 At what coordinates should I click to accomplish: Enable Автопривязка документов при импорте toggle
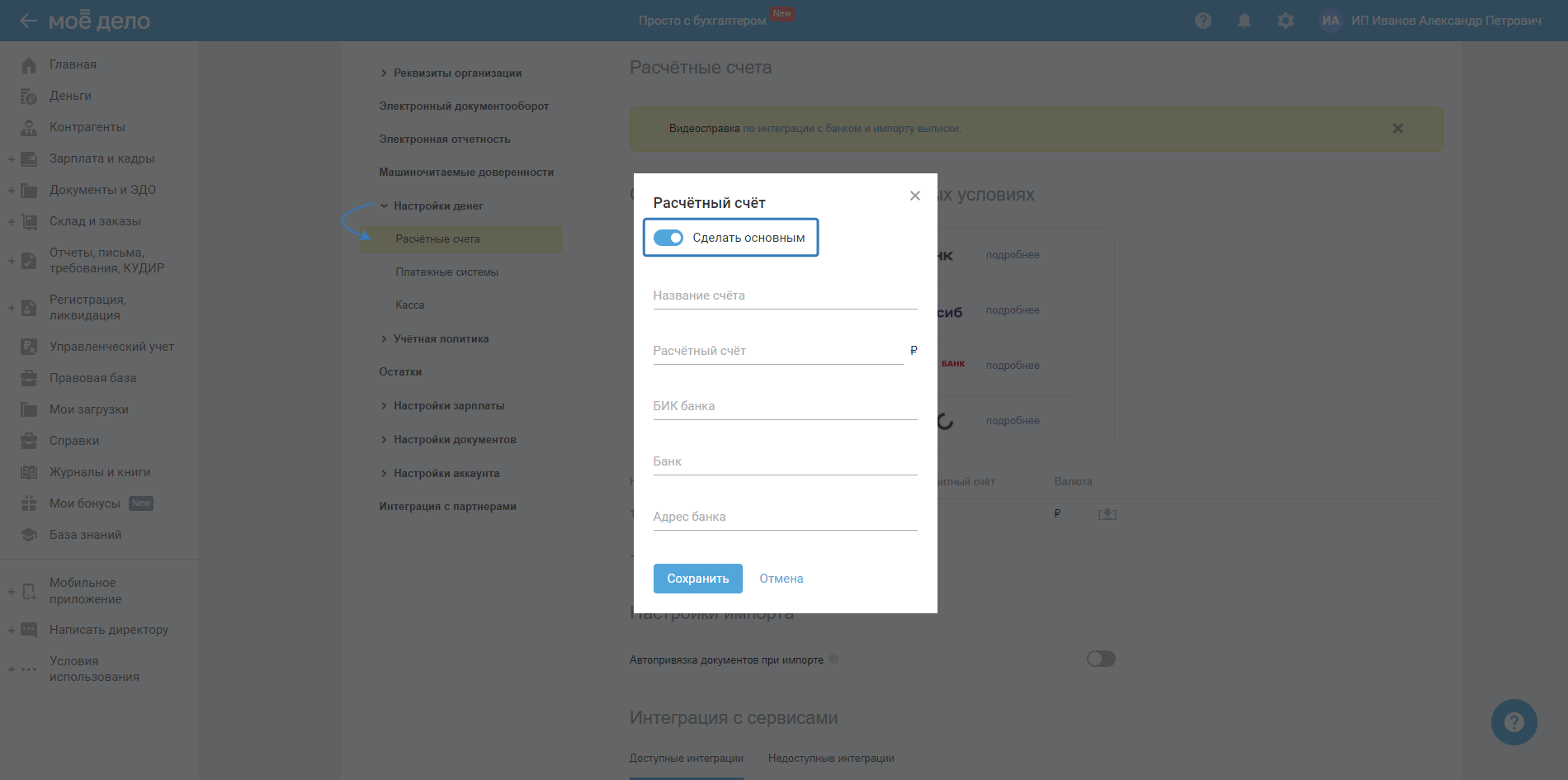1101,659
